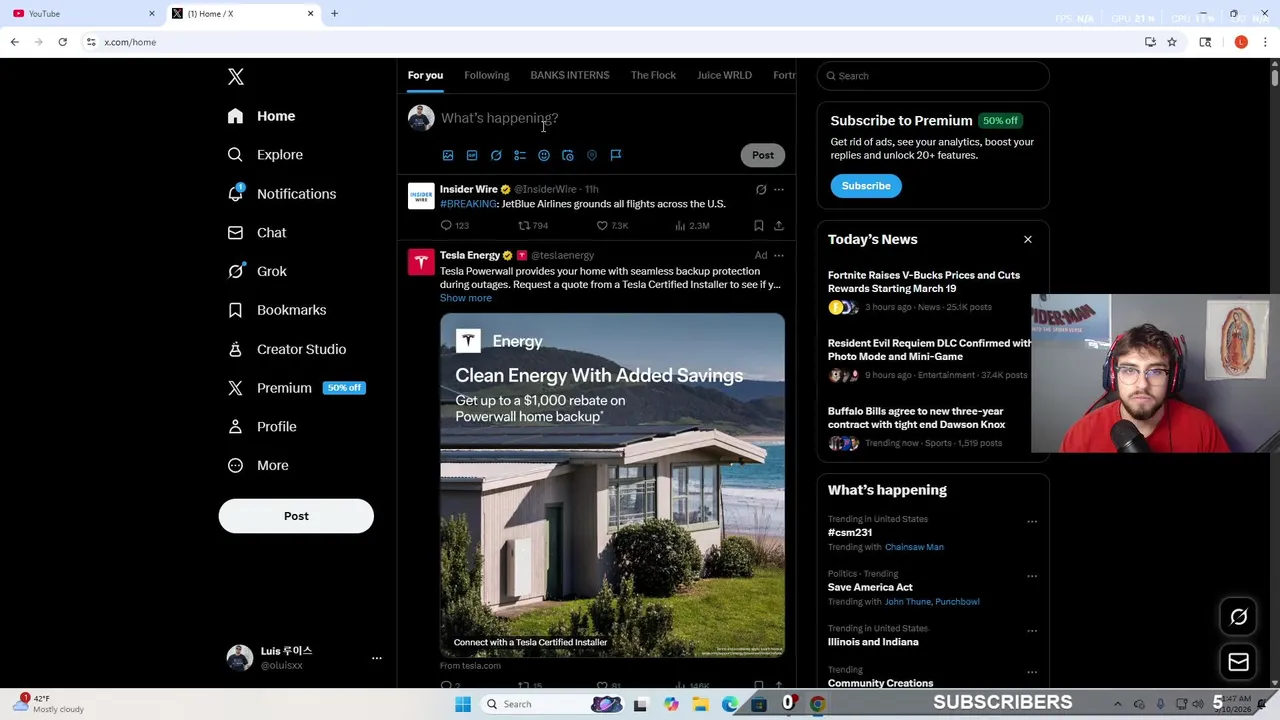View analytics of the Insider Wire post
1280x720 pixels.
click(x=680, y=226)
